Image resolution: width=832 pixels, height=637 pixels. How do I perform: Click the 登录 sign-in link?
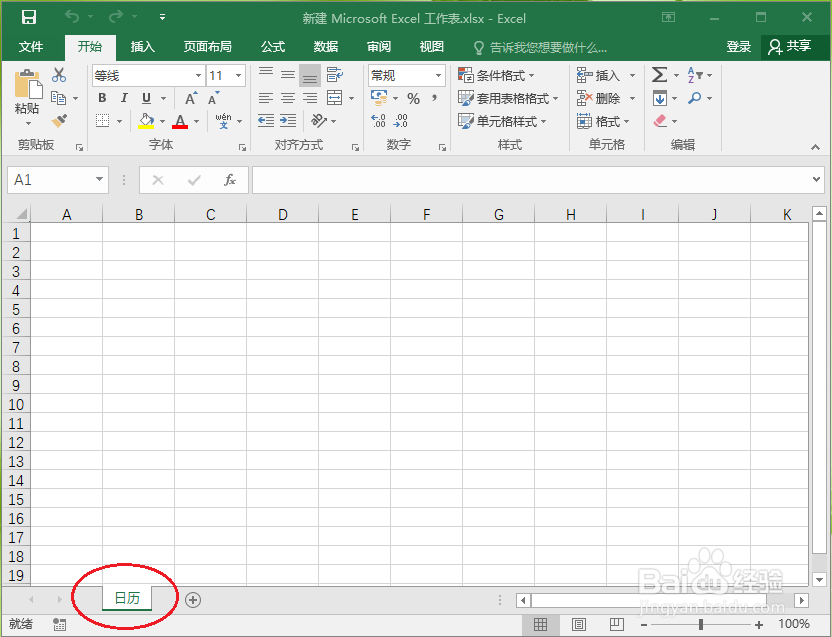coord(740,46)
